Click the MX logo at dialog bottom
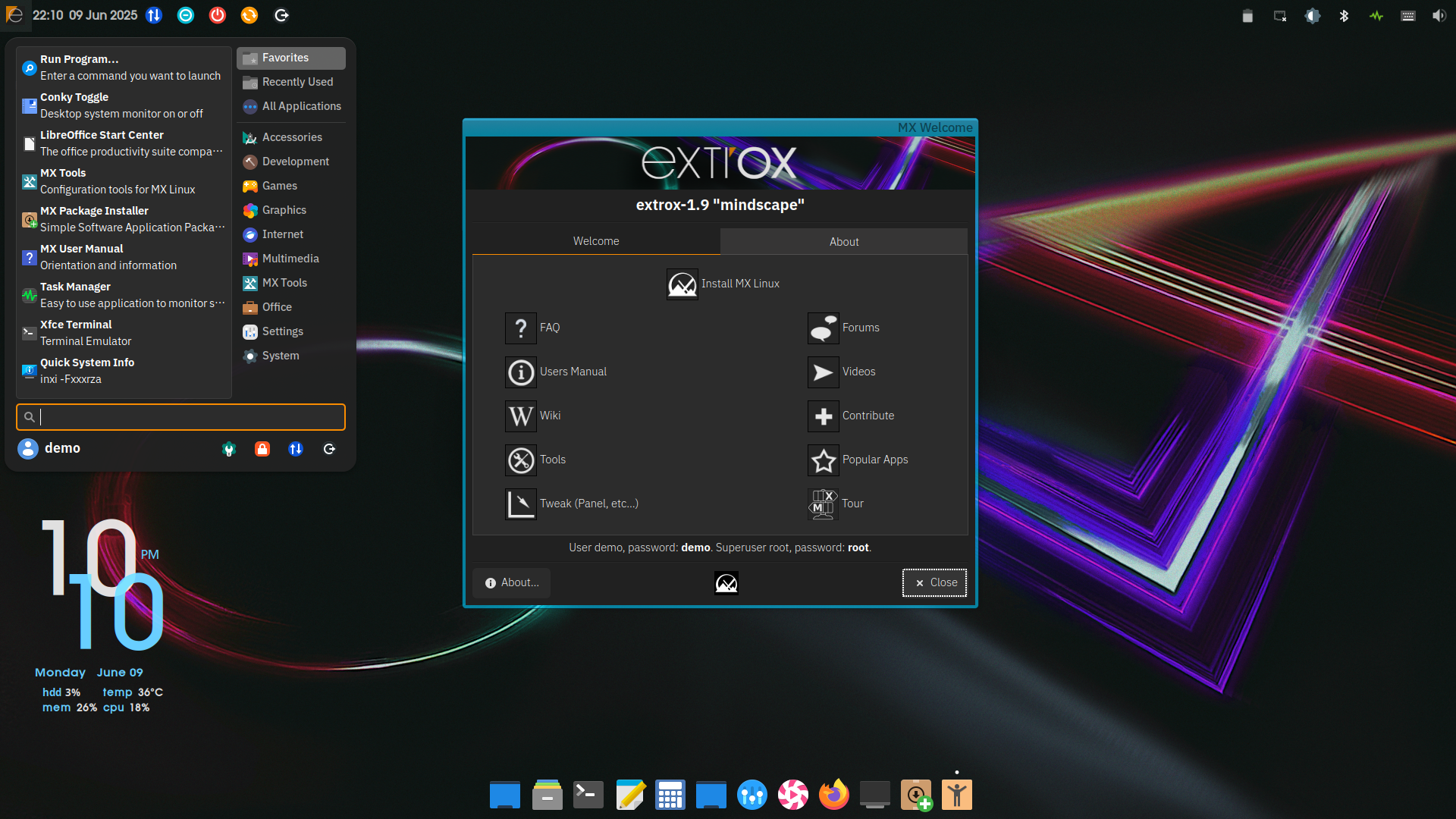 click(x=726, y=582)
